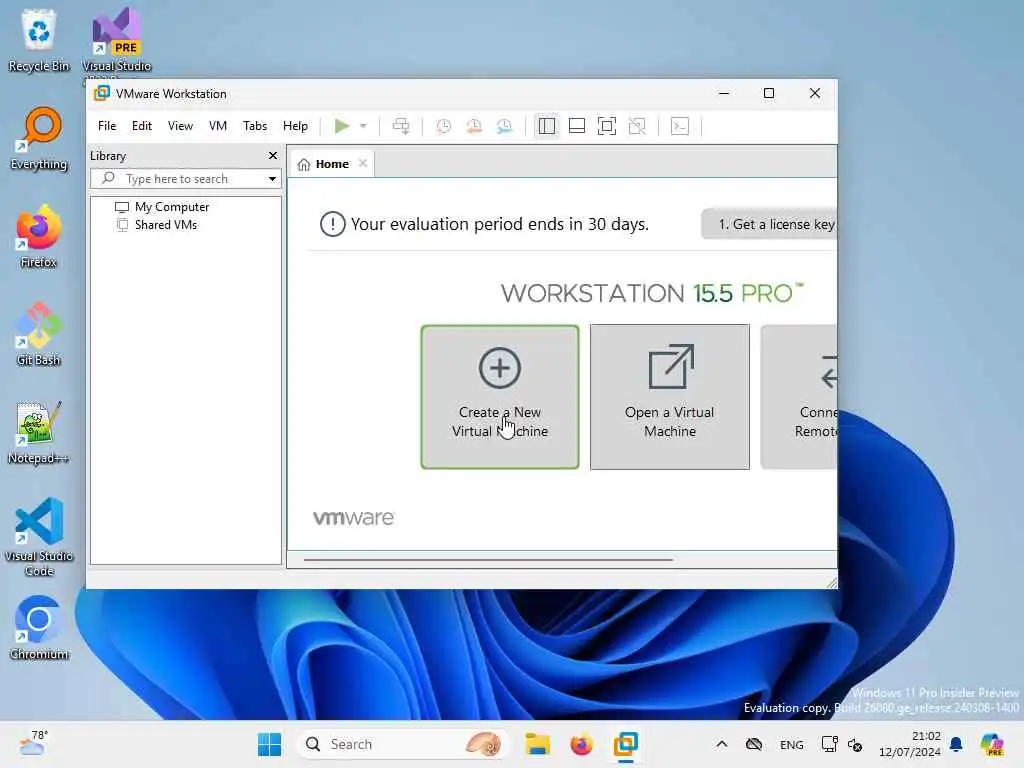Open Snapshot Manager toolbar icon
The width and height of the screenshot is (1024, 768).
tap(504, 126)
